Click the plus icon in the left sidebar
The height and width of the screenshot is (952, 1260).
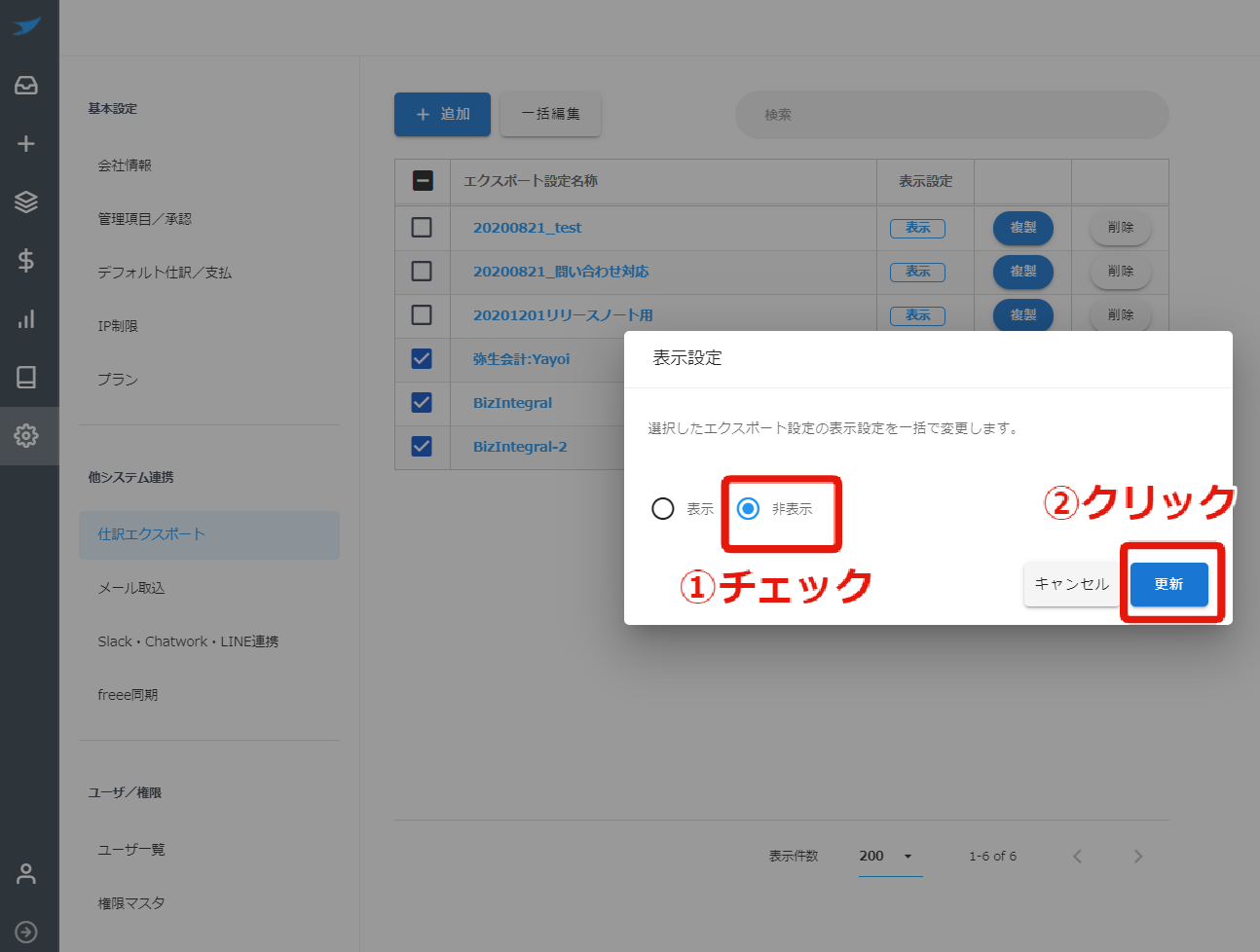(26, 144)
